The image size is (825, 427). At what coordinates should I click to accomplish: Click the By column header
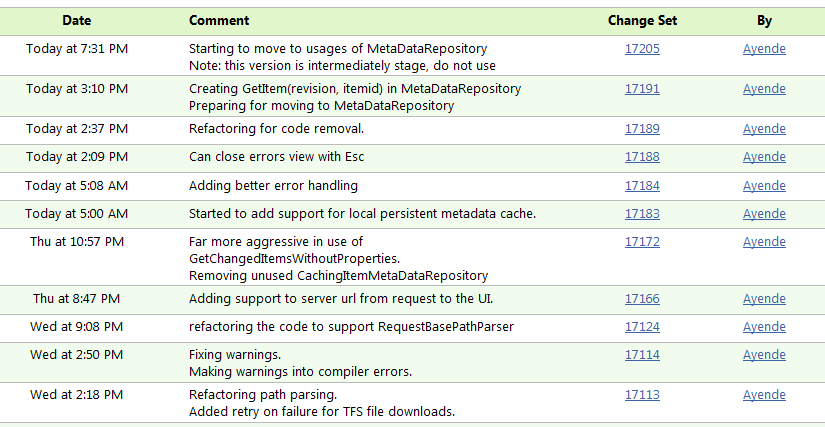pos(764,21)
